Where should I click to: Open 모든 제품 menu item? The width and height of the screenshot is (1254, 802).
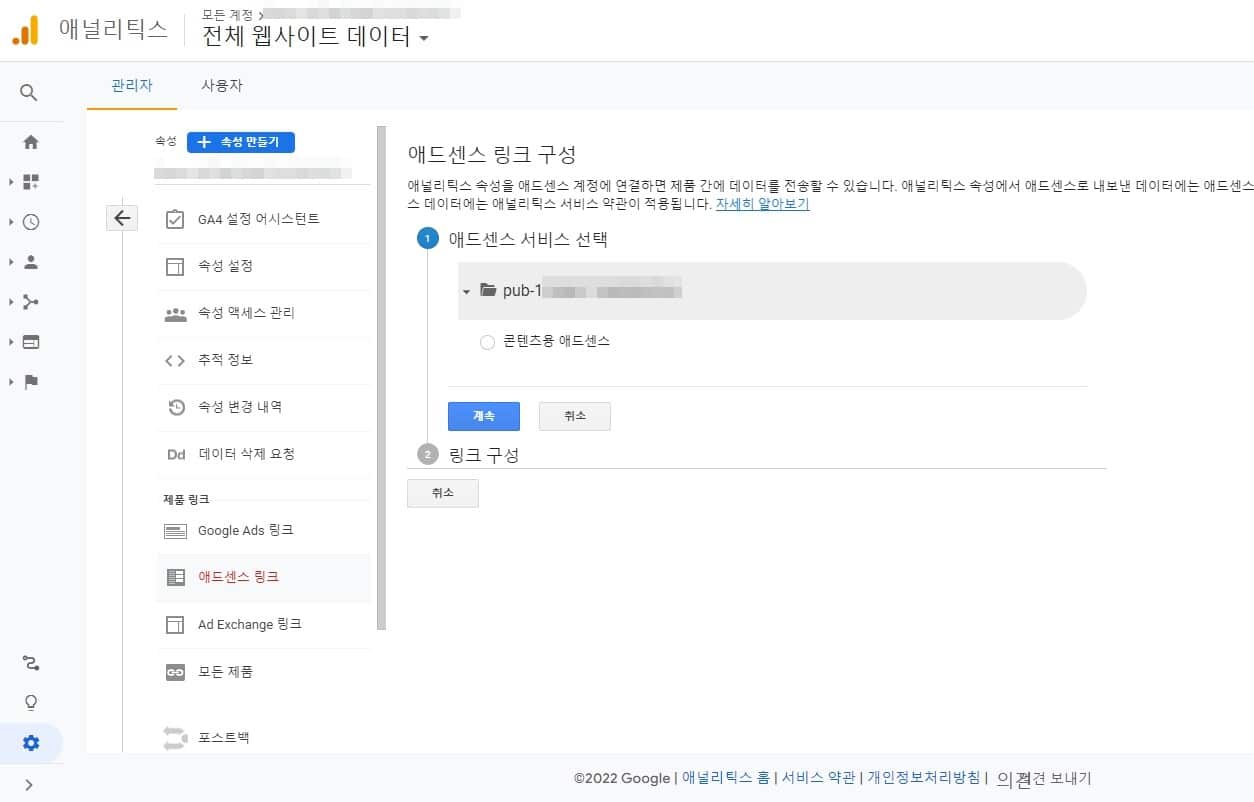click(263, 672)
